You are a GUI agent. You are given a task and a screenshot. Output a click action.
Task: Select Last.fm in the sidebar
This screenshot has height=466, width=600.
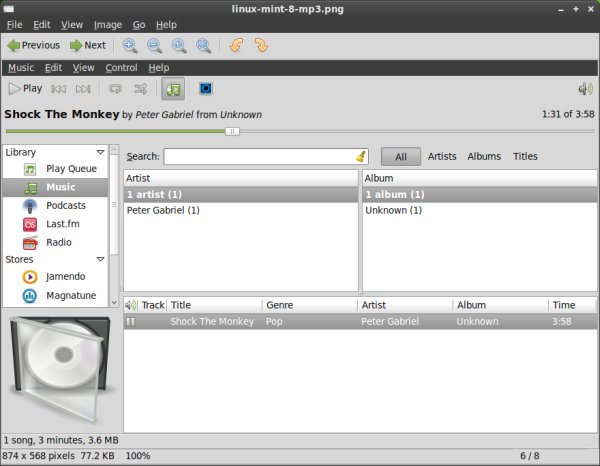pyautogui.click(x=63, y=224)
